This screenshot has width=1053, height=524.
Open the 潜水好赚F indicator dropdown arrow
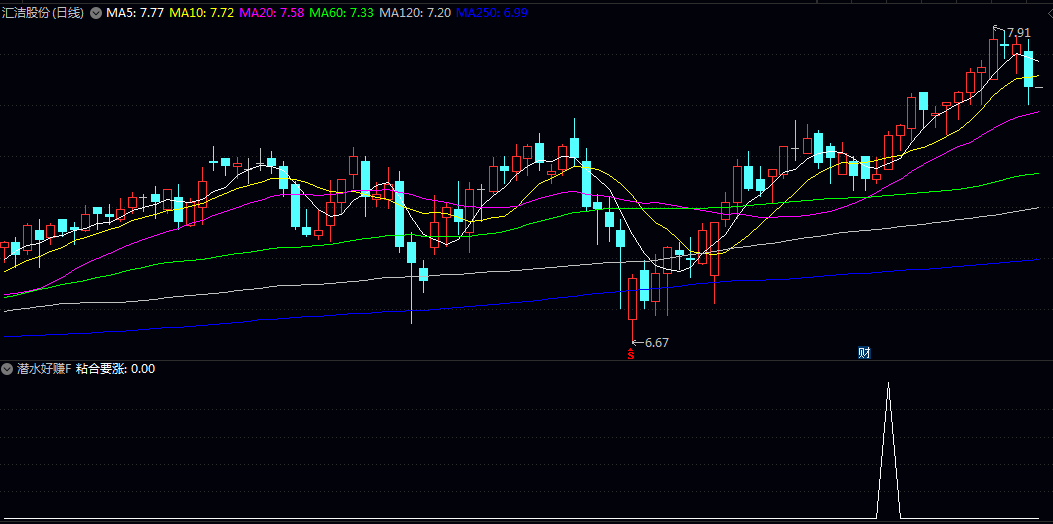point(8,369)
